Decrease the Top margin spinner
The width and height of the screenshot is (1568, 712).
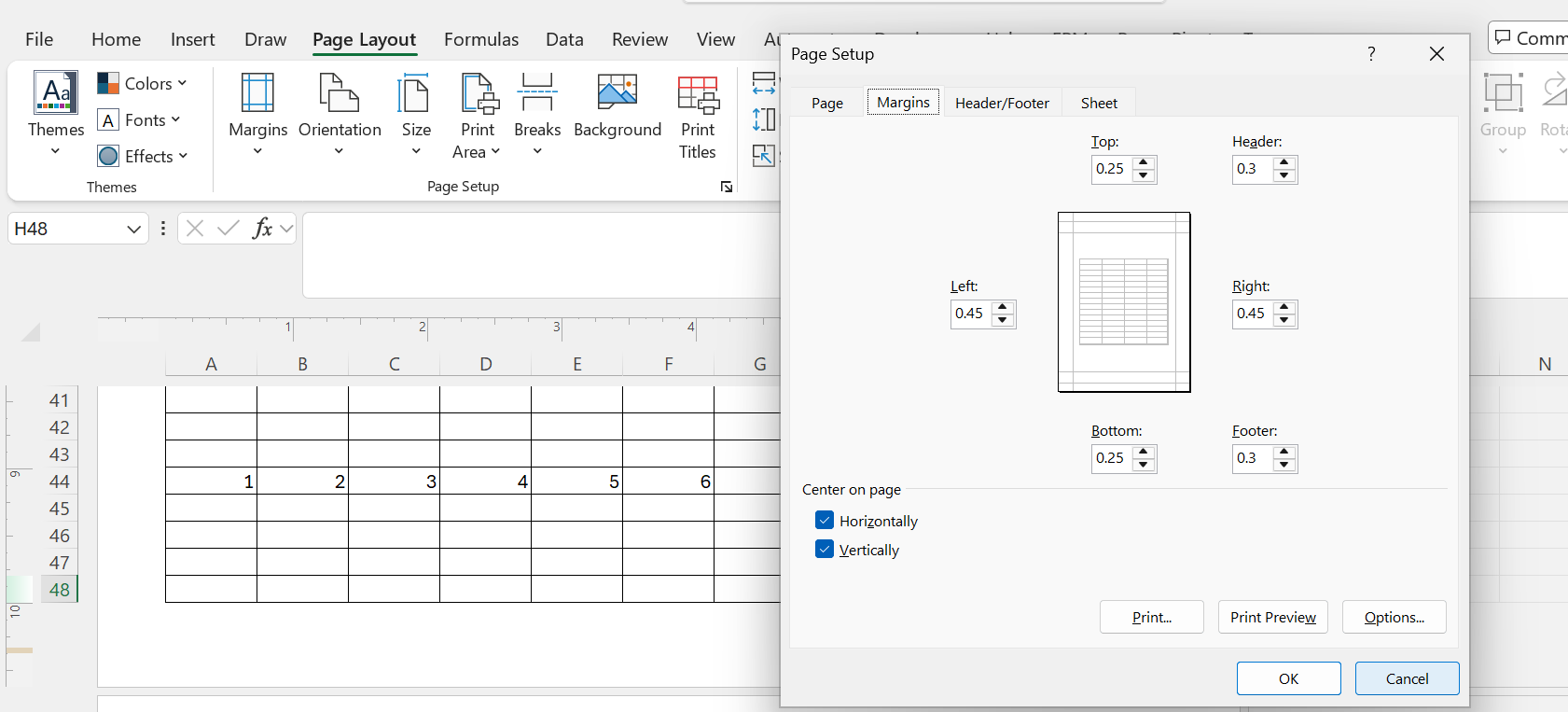[x=1144, y=175]
